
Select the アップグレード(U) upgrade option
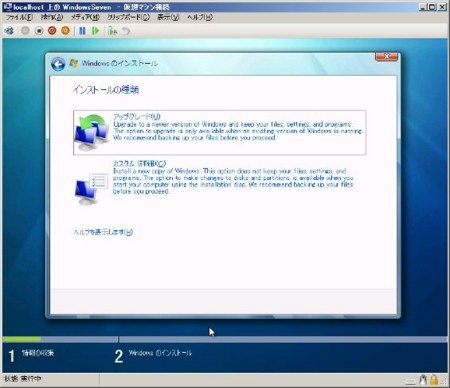[x=220, y=133]
